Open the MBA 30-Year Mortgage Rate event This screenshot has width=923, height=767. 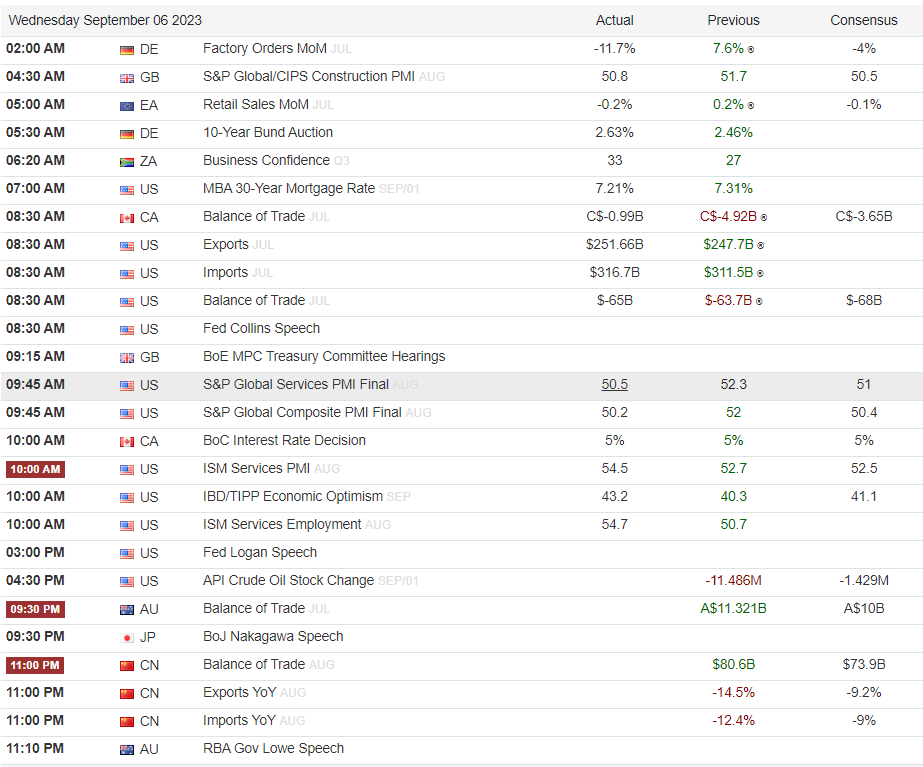click(289, 188)
